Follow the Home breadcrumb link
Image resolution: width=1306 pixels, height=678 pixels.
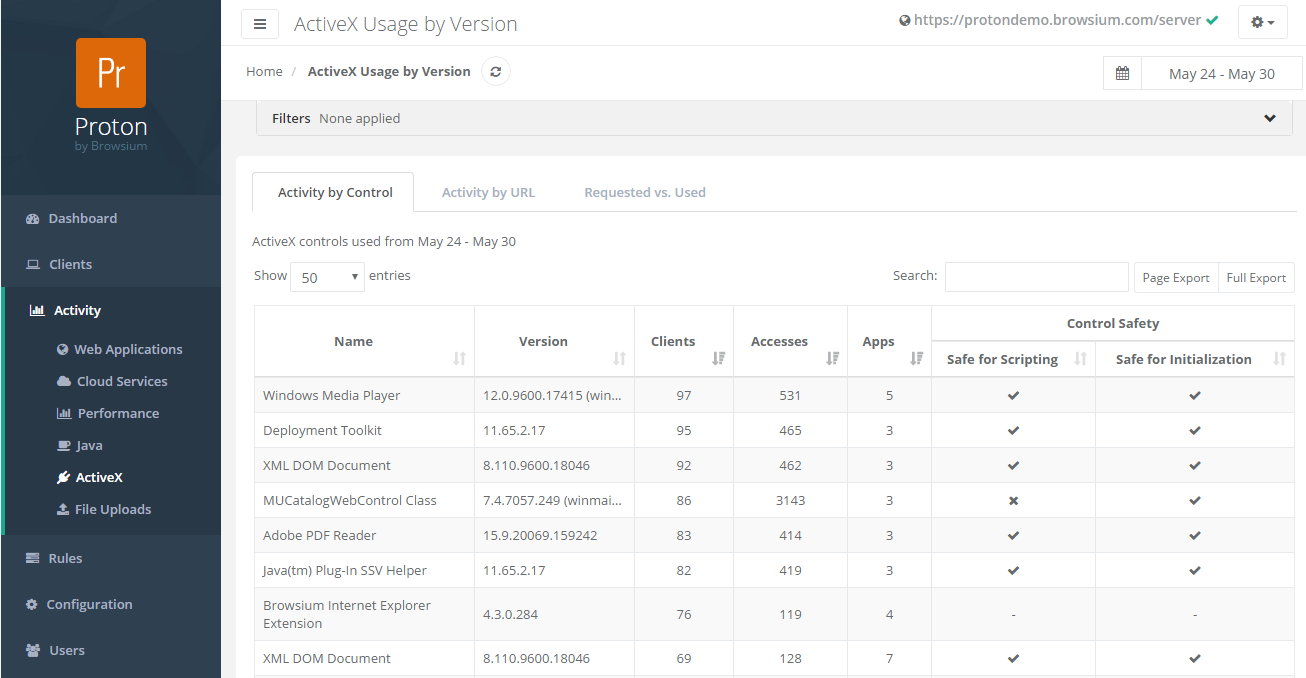(x=264, y=71)
